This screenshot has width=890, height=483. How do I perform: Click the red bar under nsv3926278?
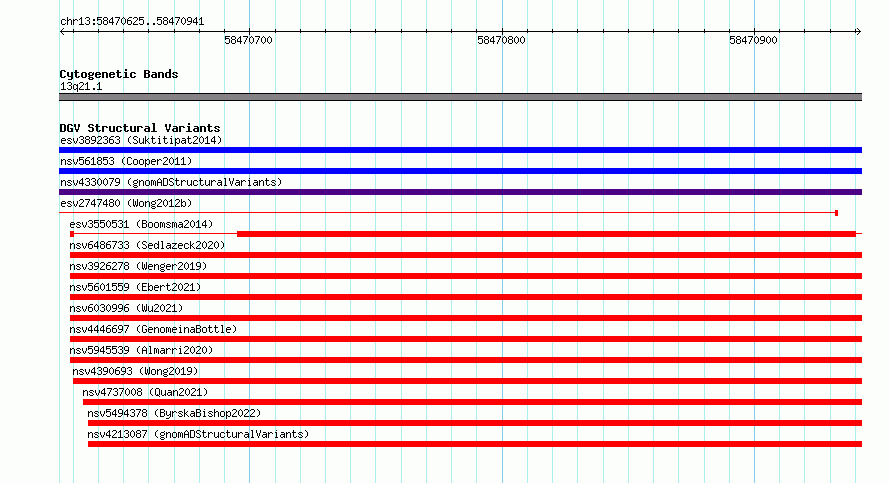466,276
